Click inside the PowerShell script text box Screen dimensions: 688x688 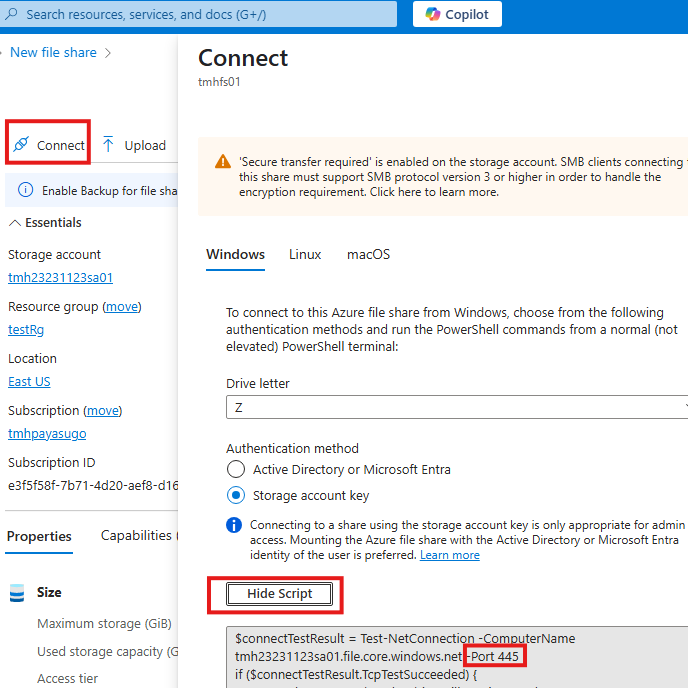coord(457,657)
